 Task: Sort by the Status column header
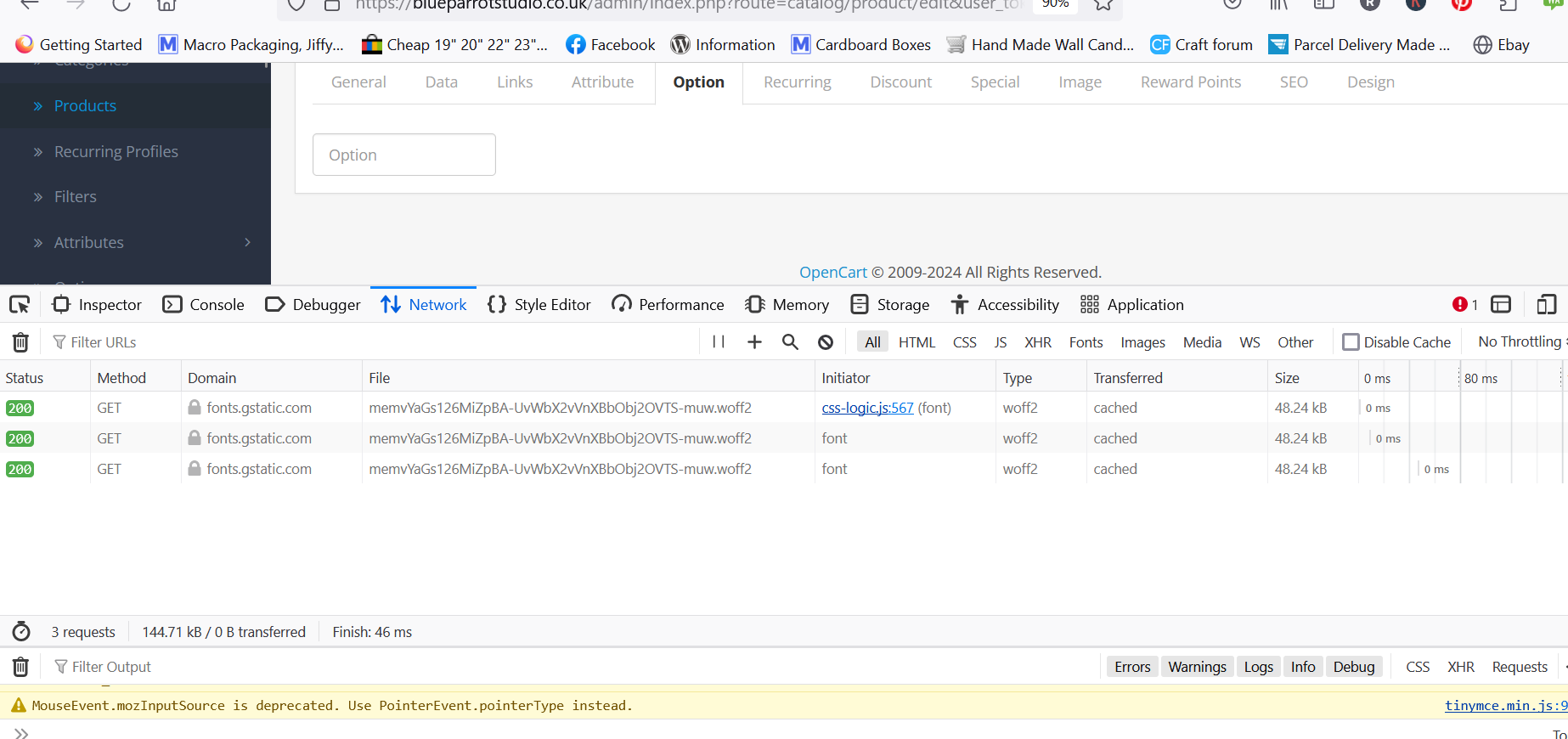point(45,378)
